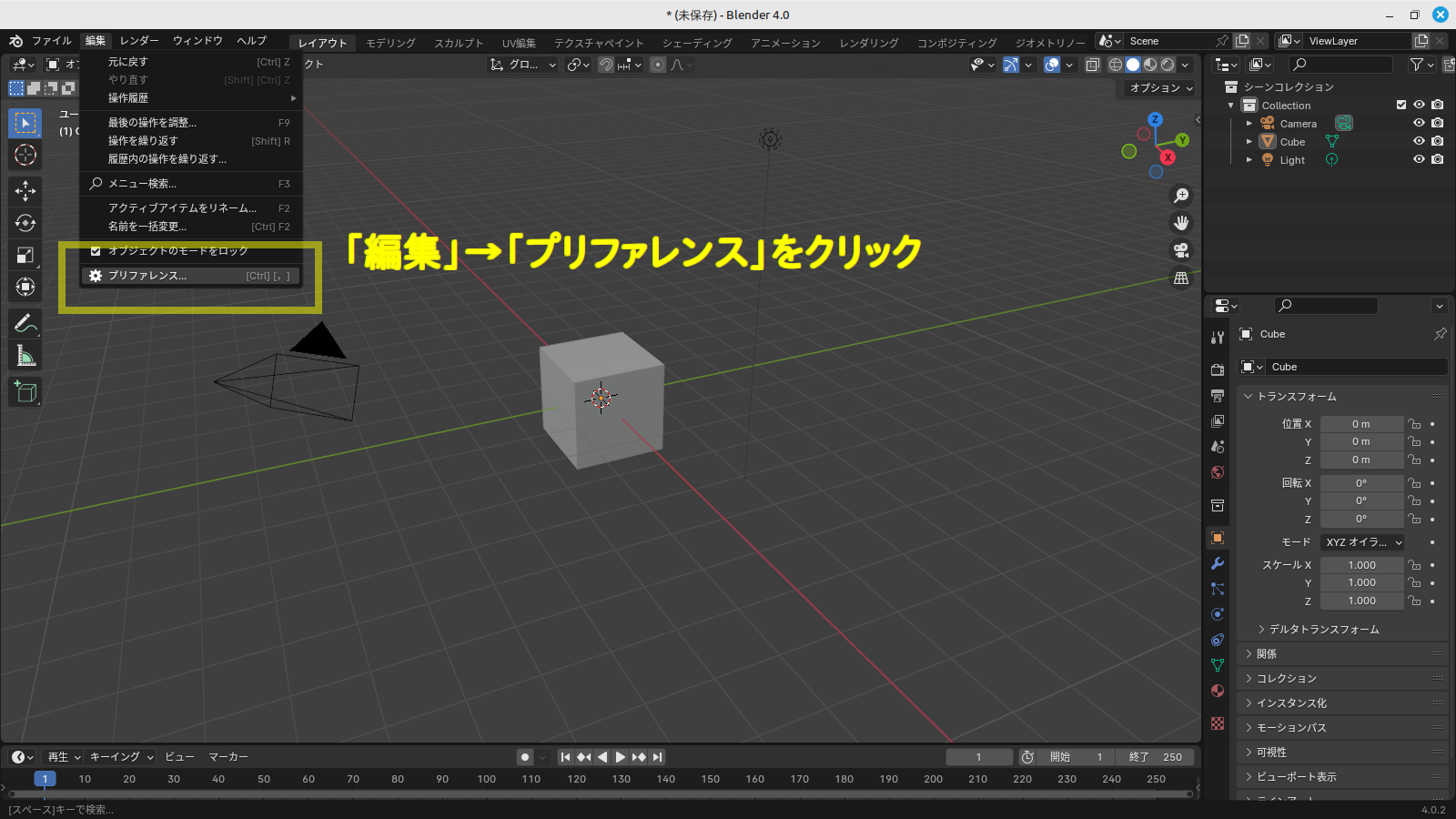
Task: Activate the Scale tool
Action: click(25, 255)
